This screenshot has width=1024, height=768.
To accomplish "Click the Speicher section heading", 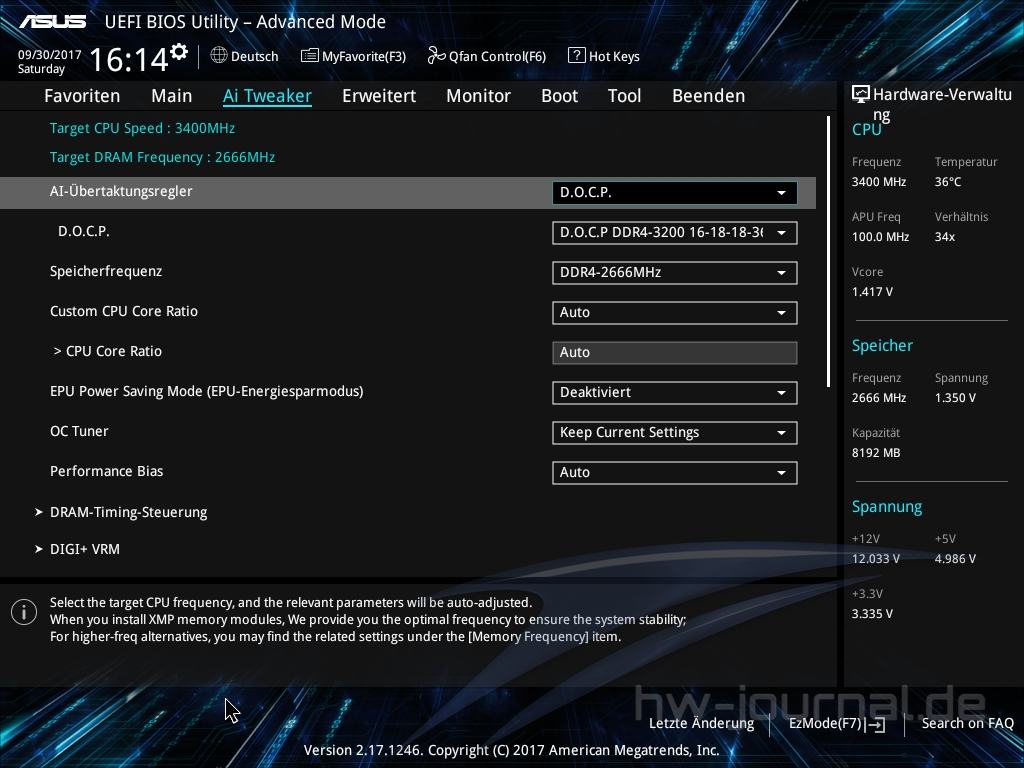I will [x=882, y=345].
